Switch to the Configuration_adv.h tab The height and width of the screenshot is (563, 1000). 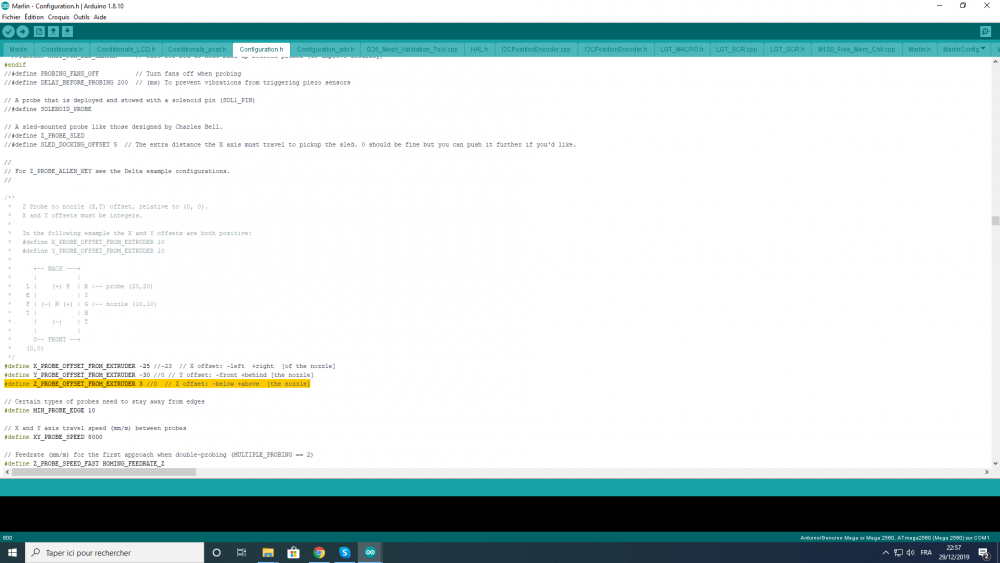click(x=325, y=49)
